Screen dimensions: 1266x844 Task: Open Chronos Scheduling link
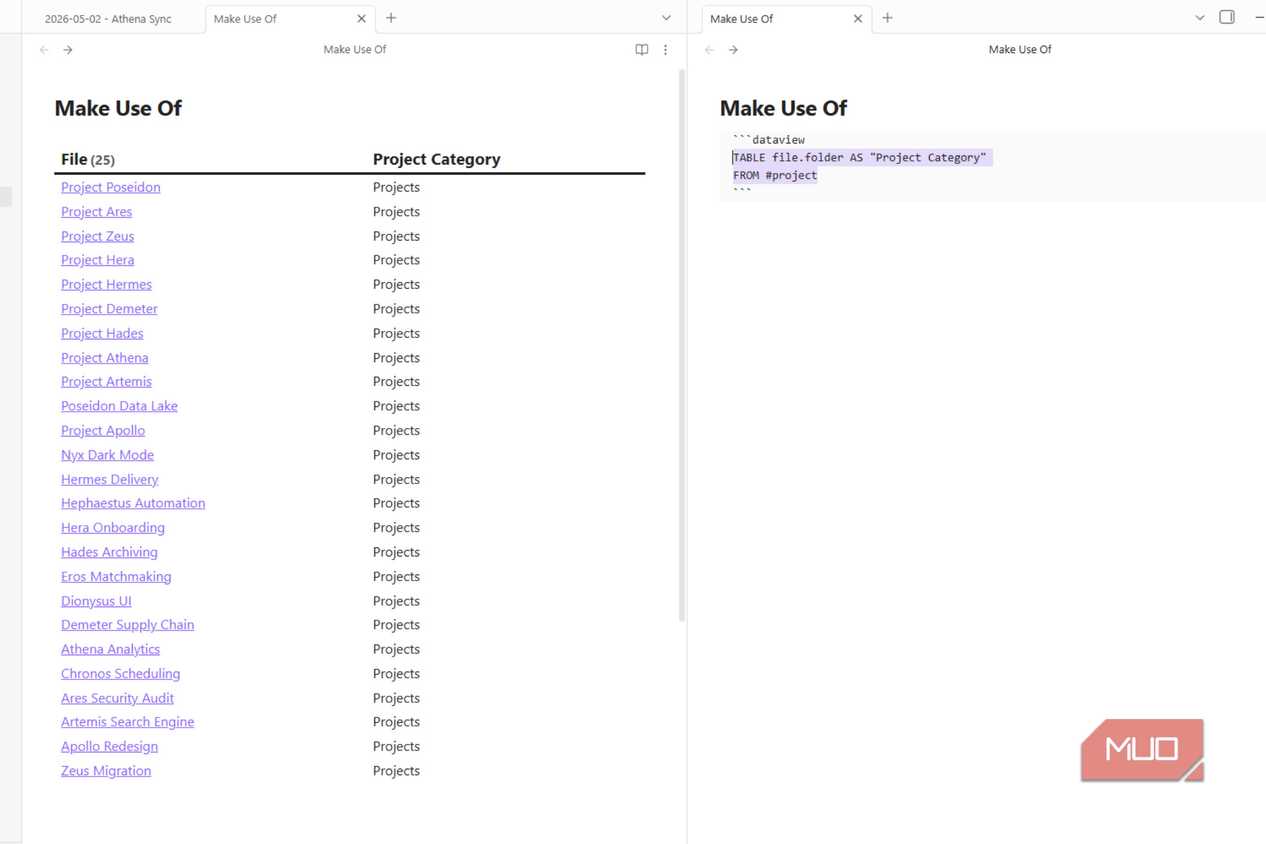tap(120, 674)
